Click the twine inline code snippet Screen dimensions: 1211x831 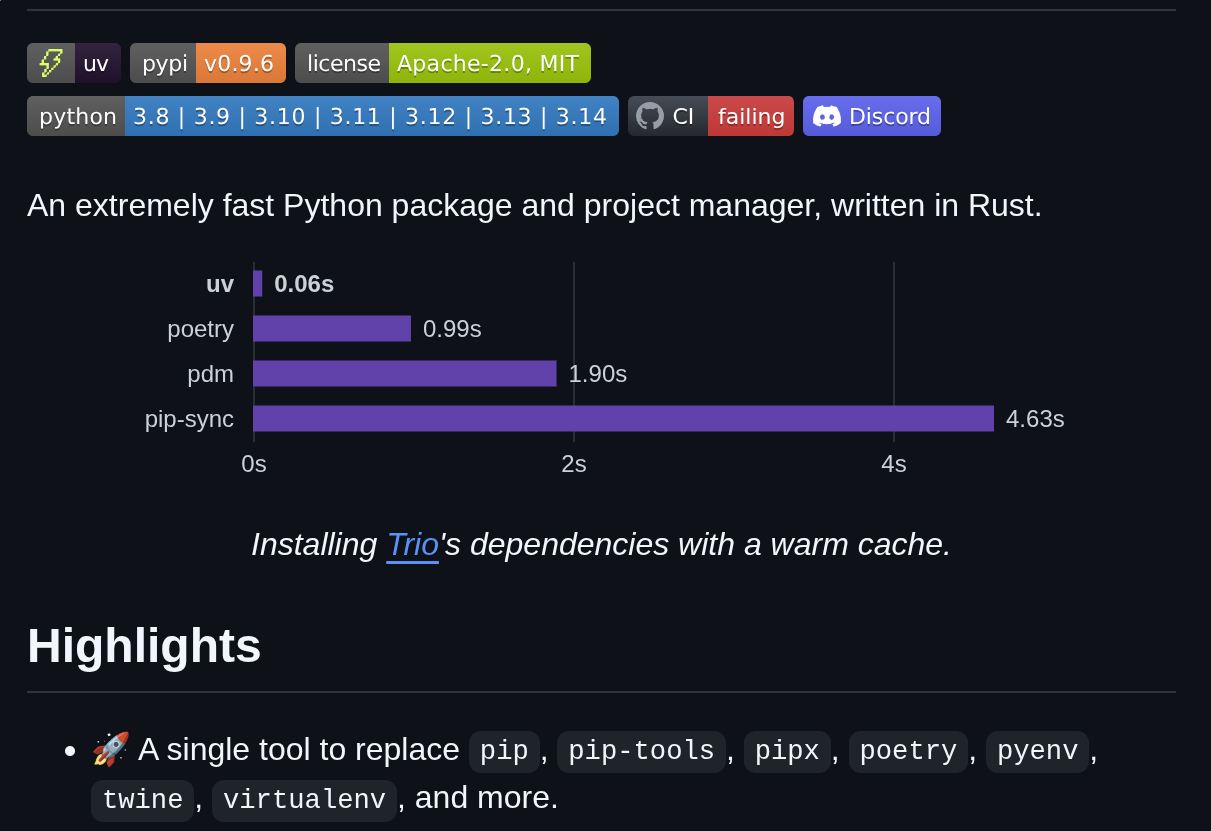tap(142, 800)
